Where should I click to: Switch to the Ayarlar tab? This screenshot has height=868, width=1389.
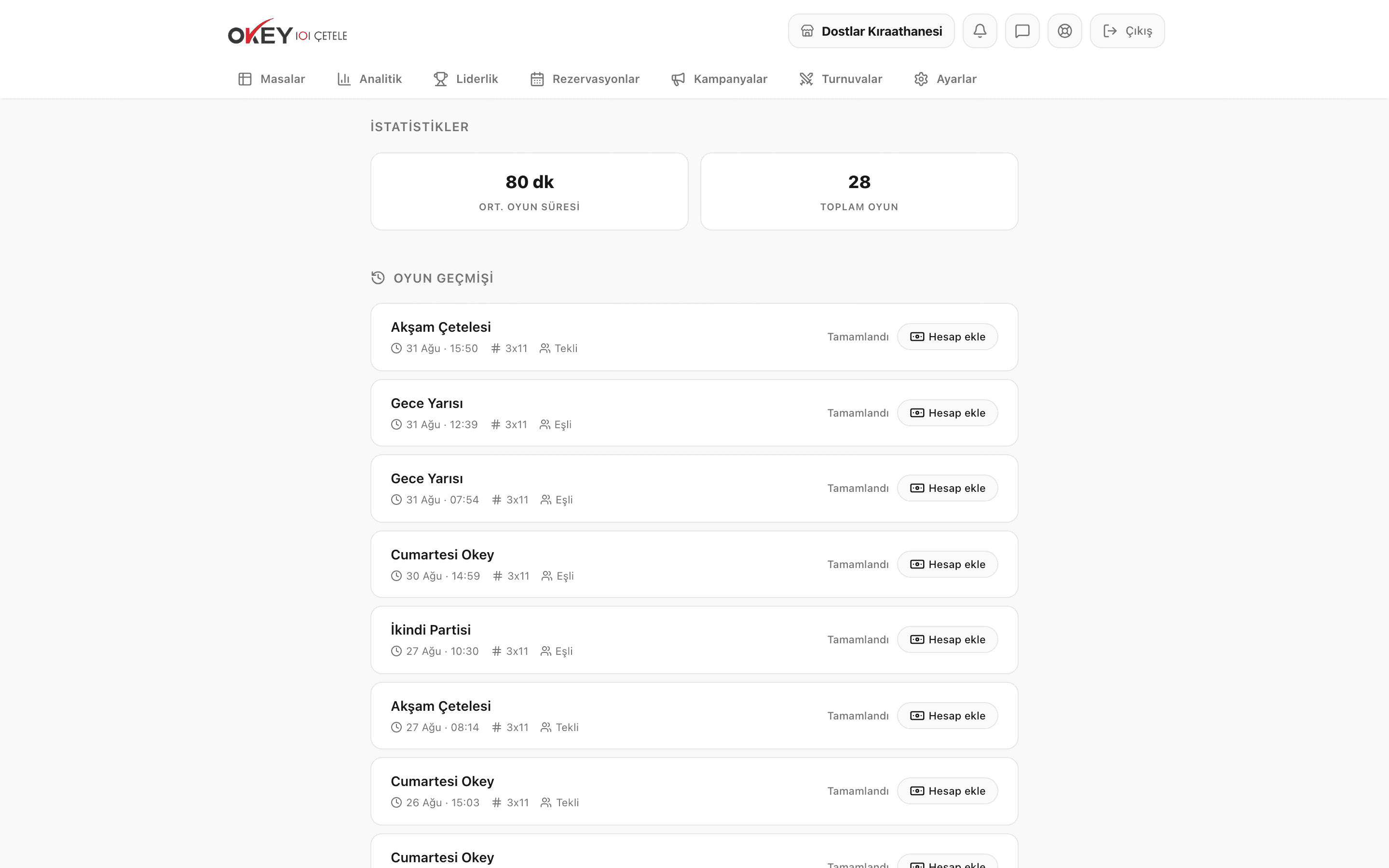945,79
